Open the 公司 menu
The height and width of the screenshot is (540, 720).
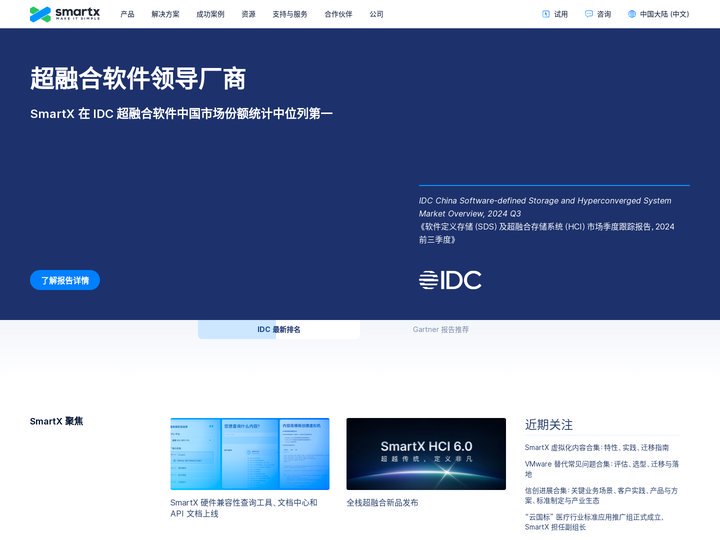[377, 14]
